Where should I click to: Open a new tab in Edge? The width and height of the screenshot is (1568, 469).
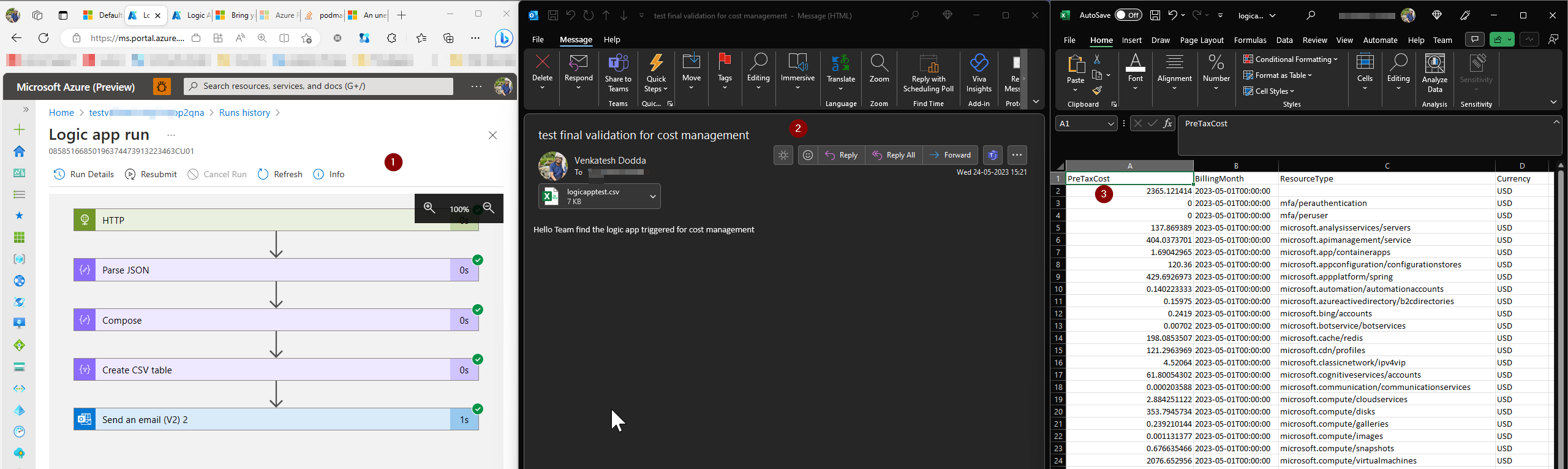point(401,15)
